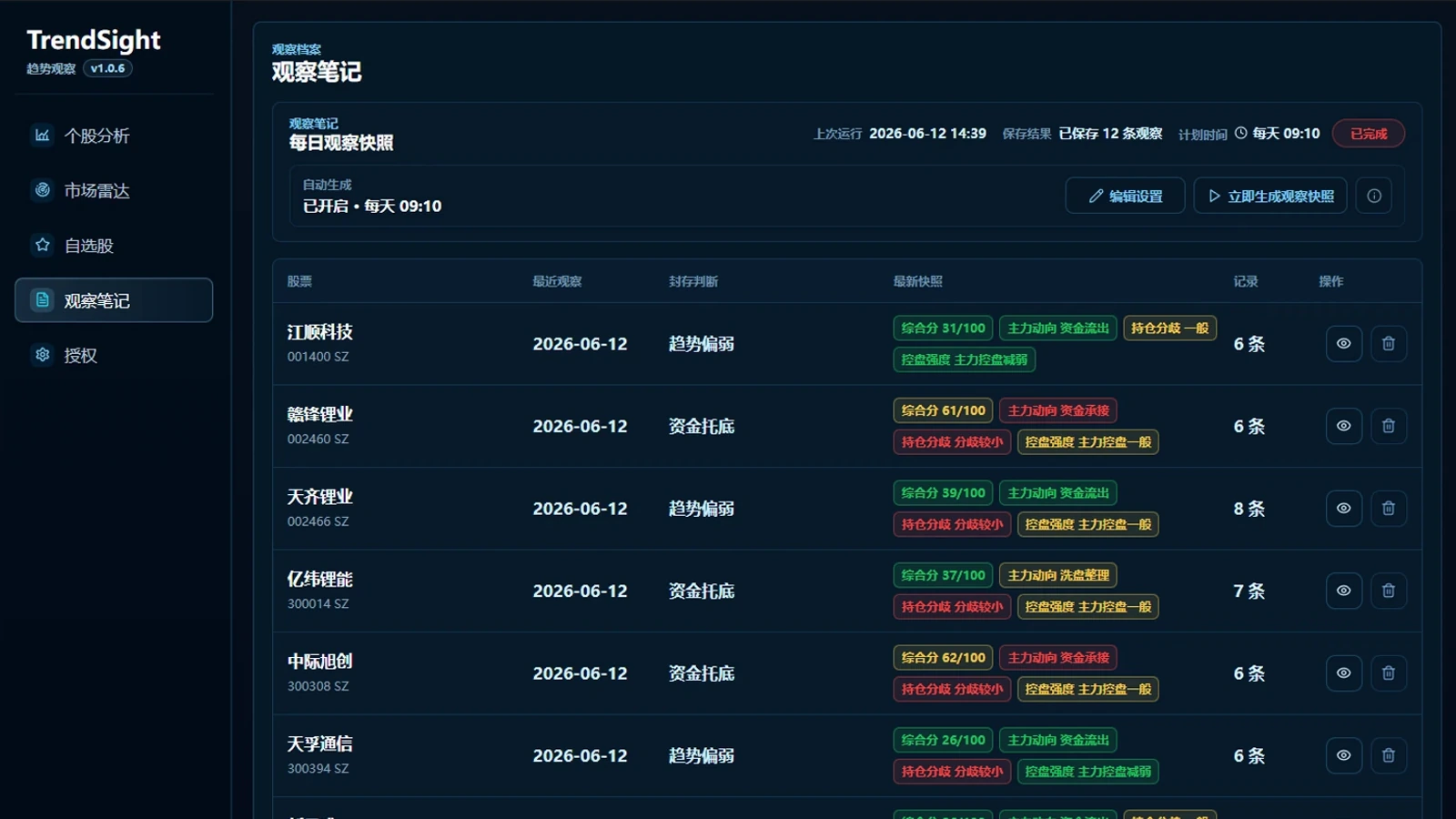Delete 江顺科技 row with trash icon
Screen dimensions: 1456x819
pyautogui.click(x=1389, y=343)
